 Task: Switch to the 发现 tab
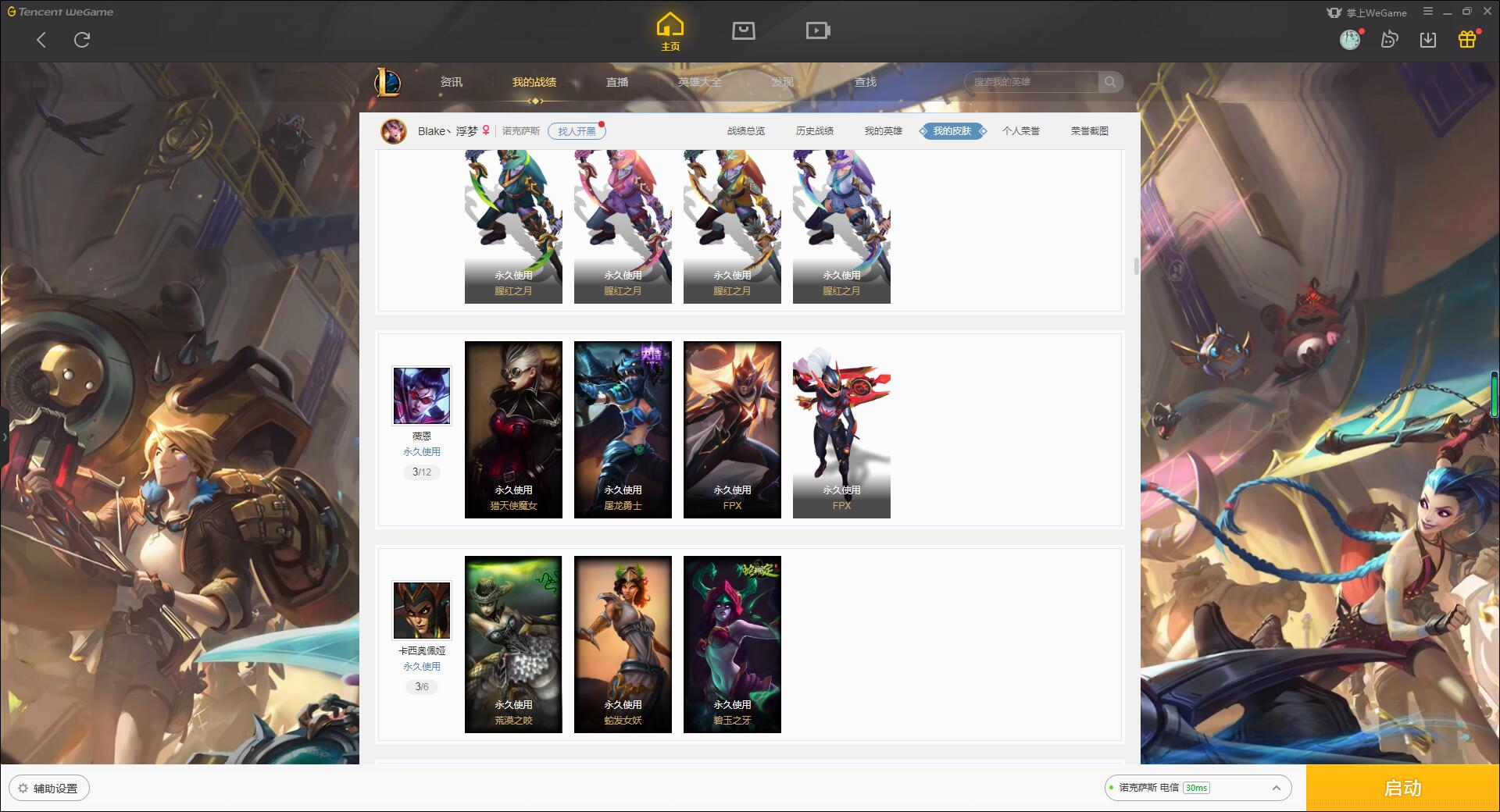click(783, 82)
